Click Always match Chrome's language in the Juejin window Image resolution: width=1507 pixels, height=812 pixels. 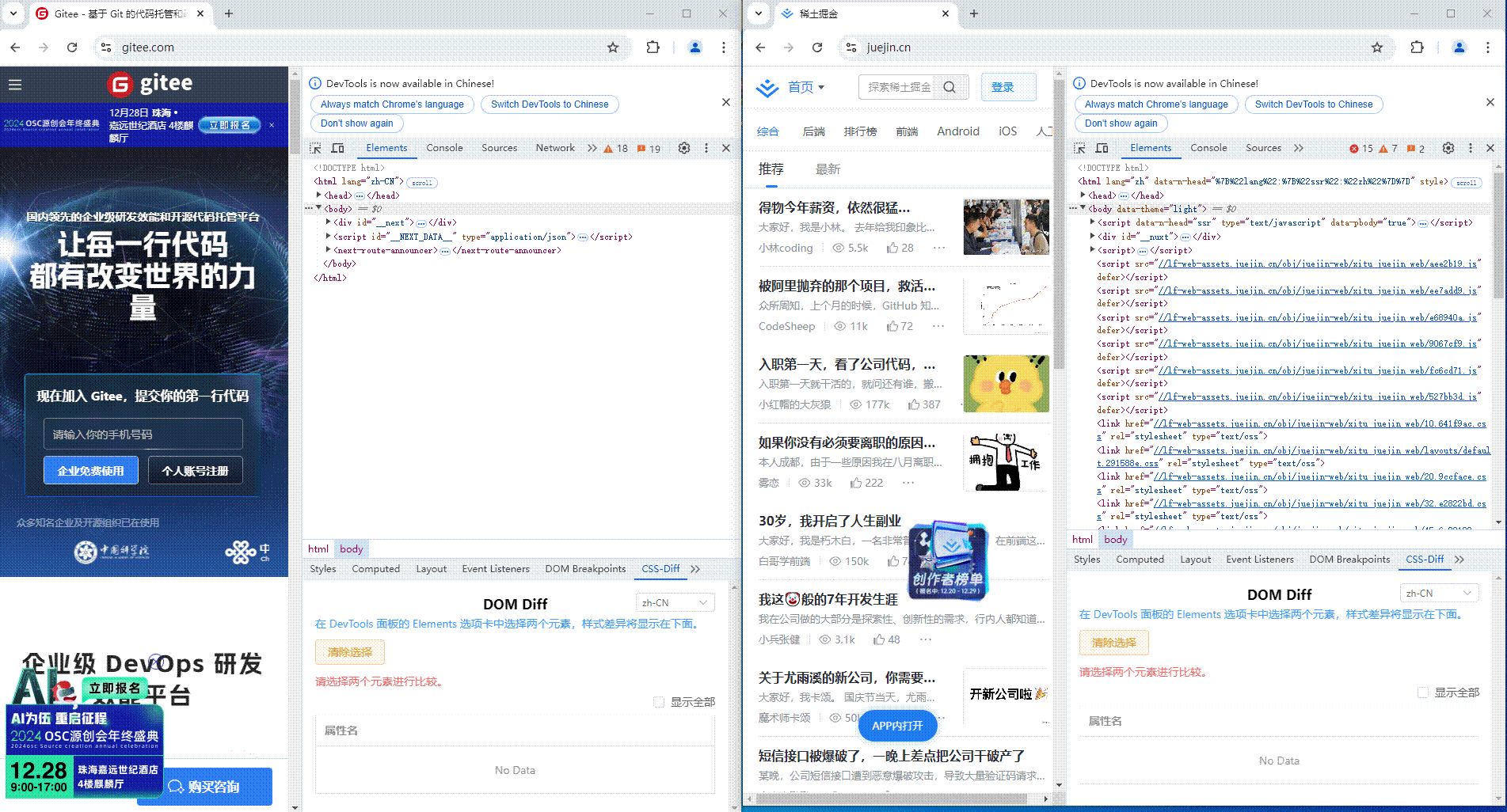(x=1156, y=104)
